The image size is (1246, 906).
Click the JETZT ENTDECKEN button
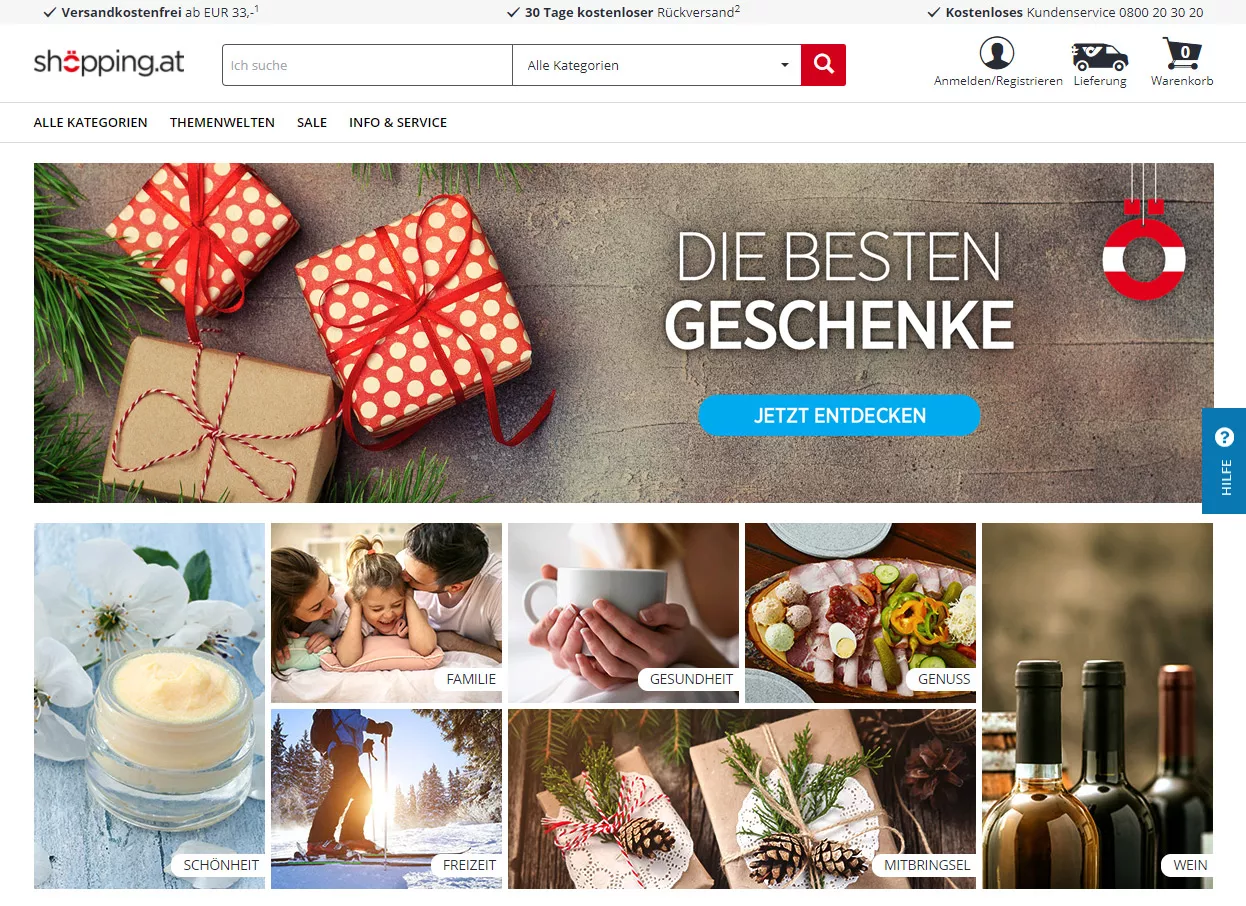pos(839,415)
